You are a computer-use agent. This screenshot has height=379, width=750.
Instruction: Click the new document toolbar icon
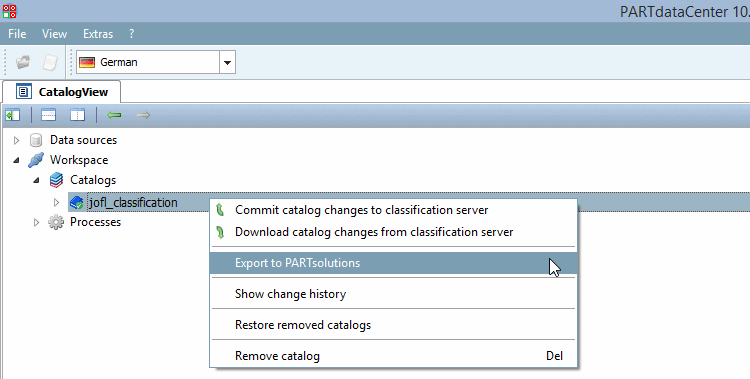point(50,62)
